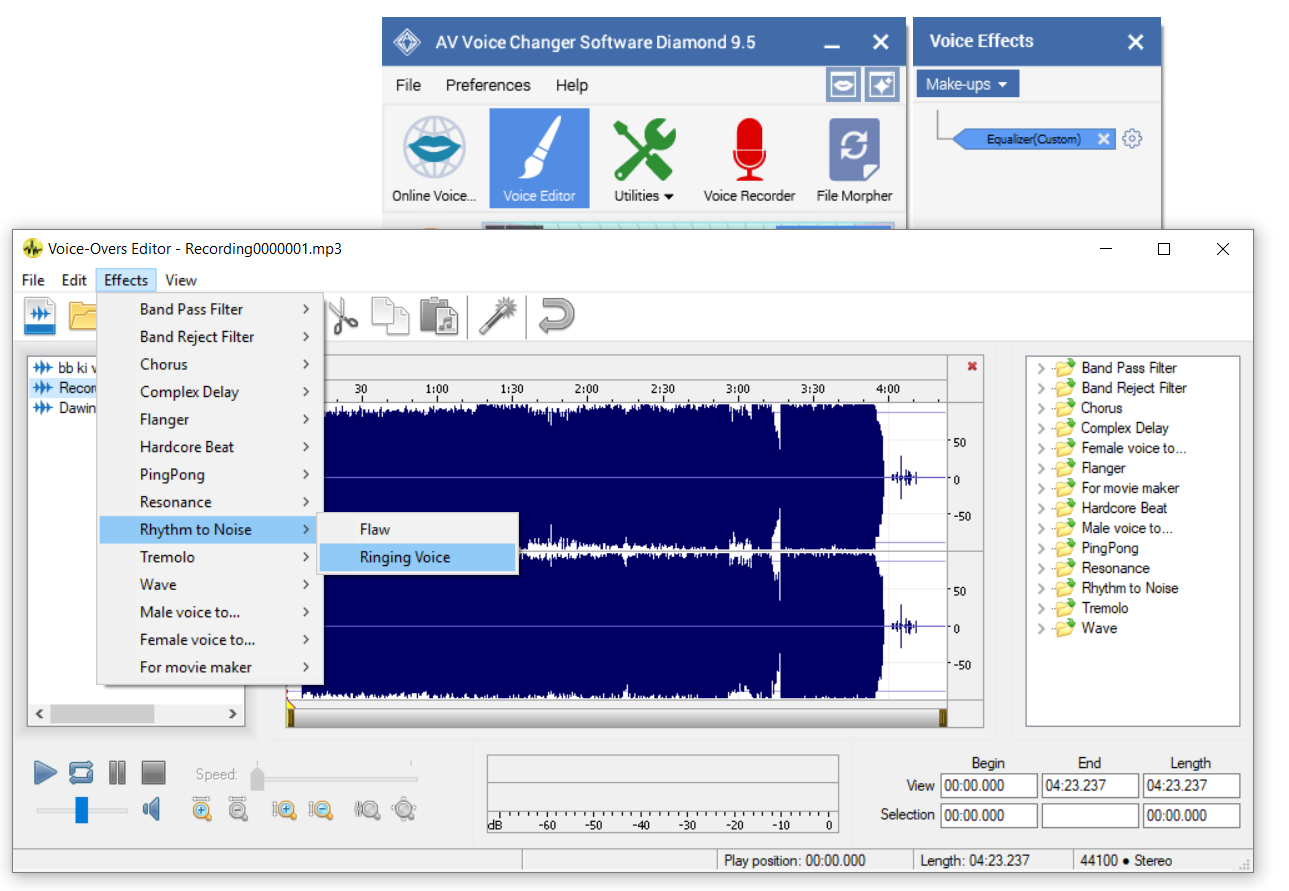Select PingPong in the effects tree
The width and height of the screenshot is (1289, 891).
point(1109,548)
